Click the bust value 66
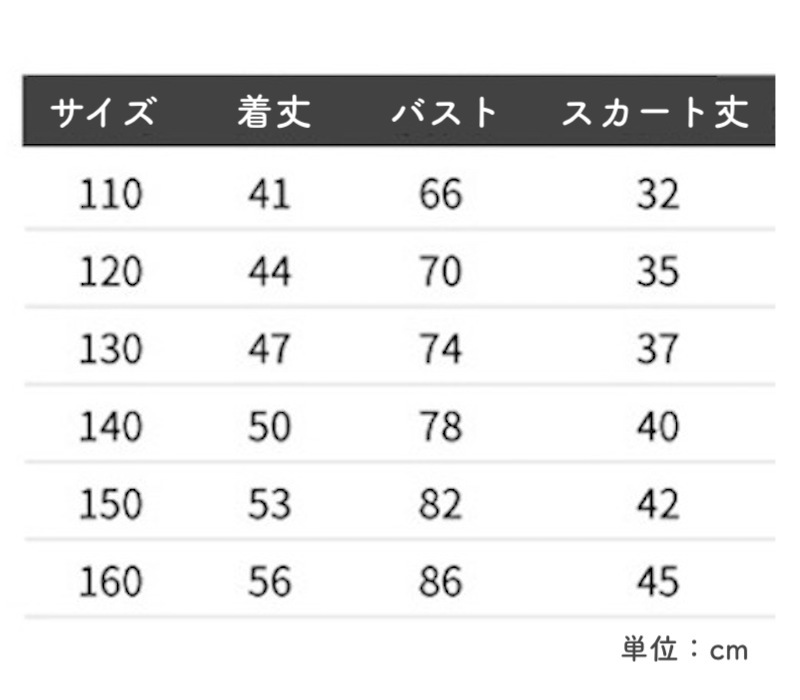Screen dimensions: 800x700 [x=441, y=194]
